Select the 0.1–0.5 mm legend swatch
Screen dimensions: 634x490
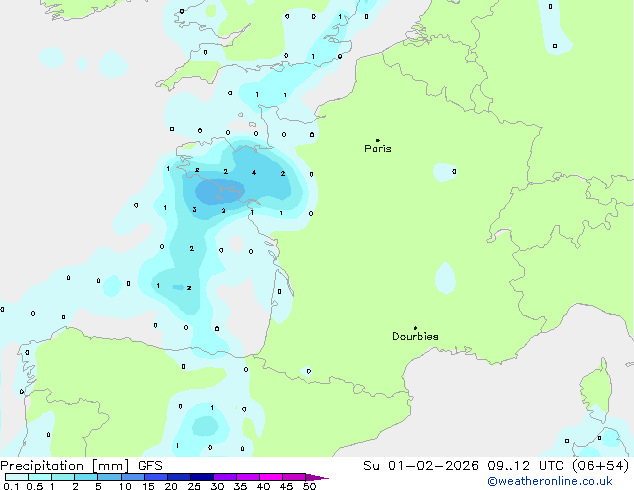click(x=17, y=477)
